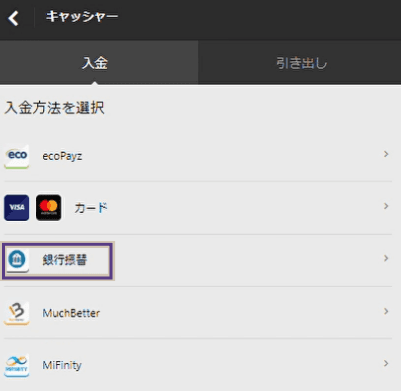This screenshot has width=401, height=391.
Task: Switch to the 引き出し tab
Action: [x=300, y=62]
